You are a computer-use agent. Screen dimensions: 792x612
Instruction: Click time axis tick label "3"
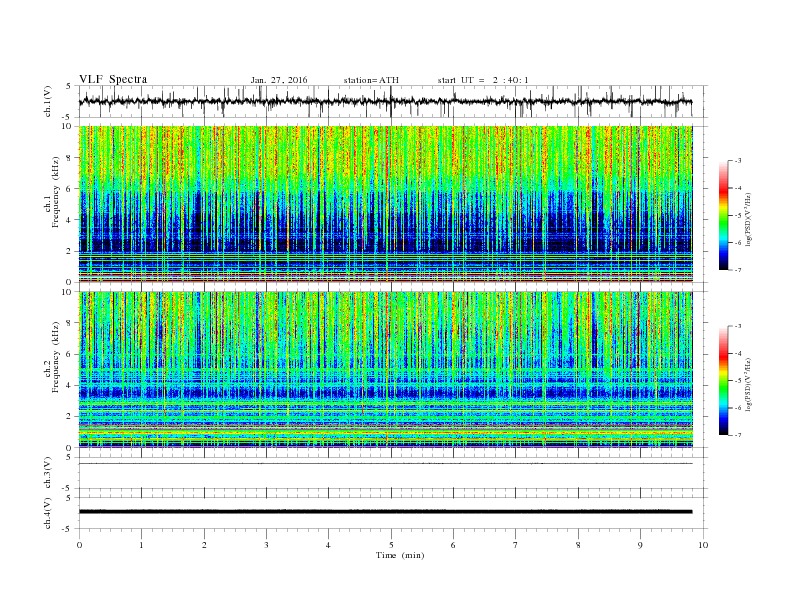tap(266, 545)
